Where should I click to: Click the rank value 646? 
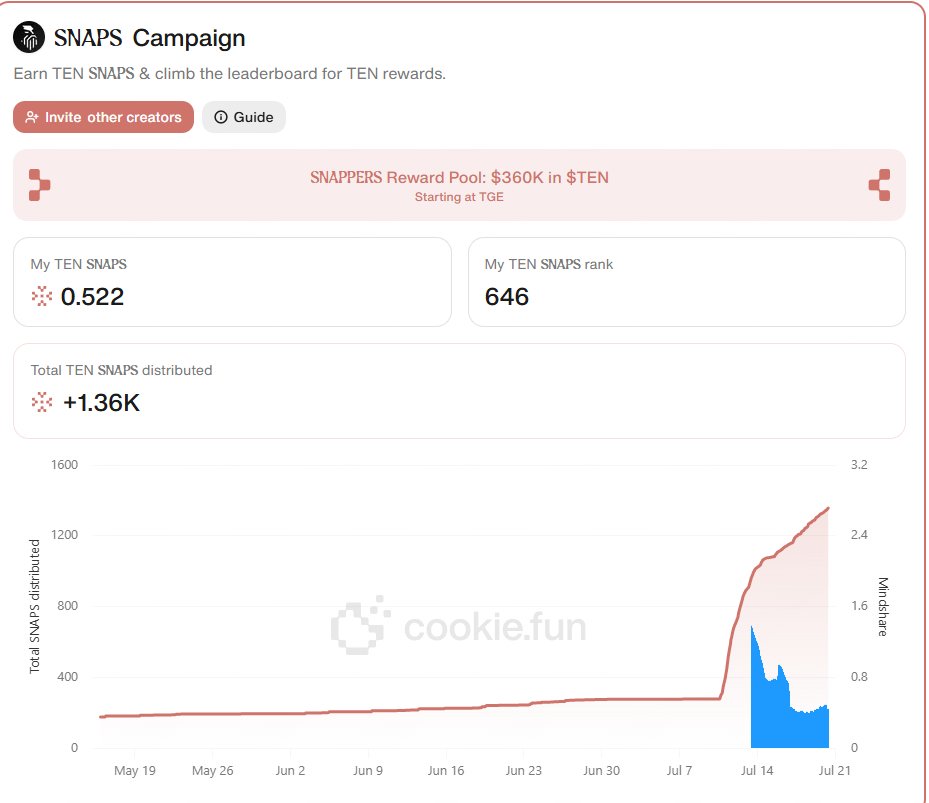pyautogui.click(x=507, y=296)
